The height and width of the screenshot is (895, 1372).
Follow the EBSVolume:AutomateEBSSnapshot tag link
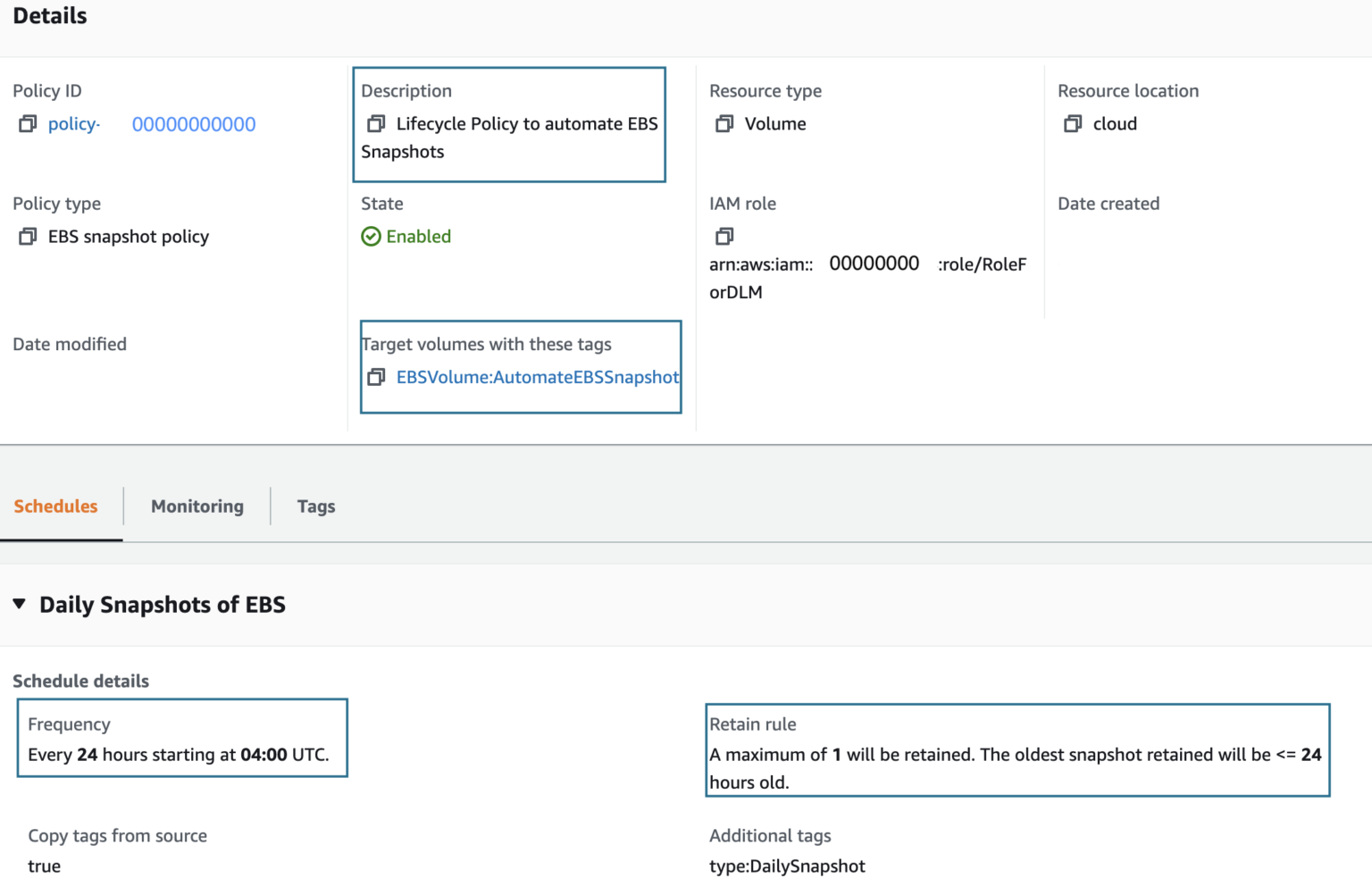click(537, 377)
